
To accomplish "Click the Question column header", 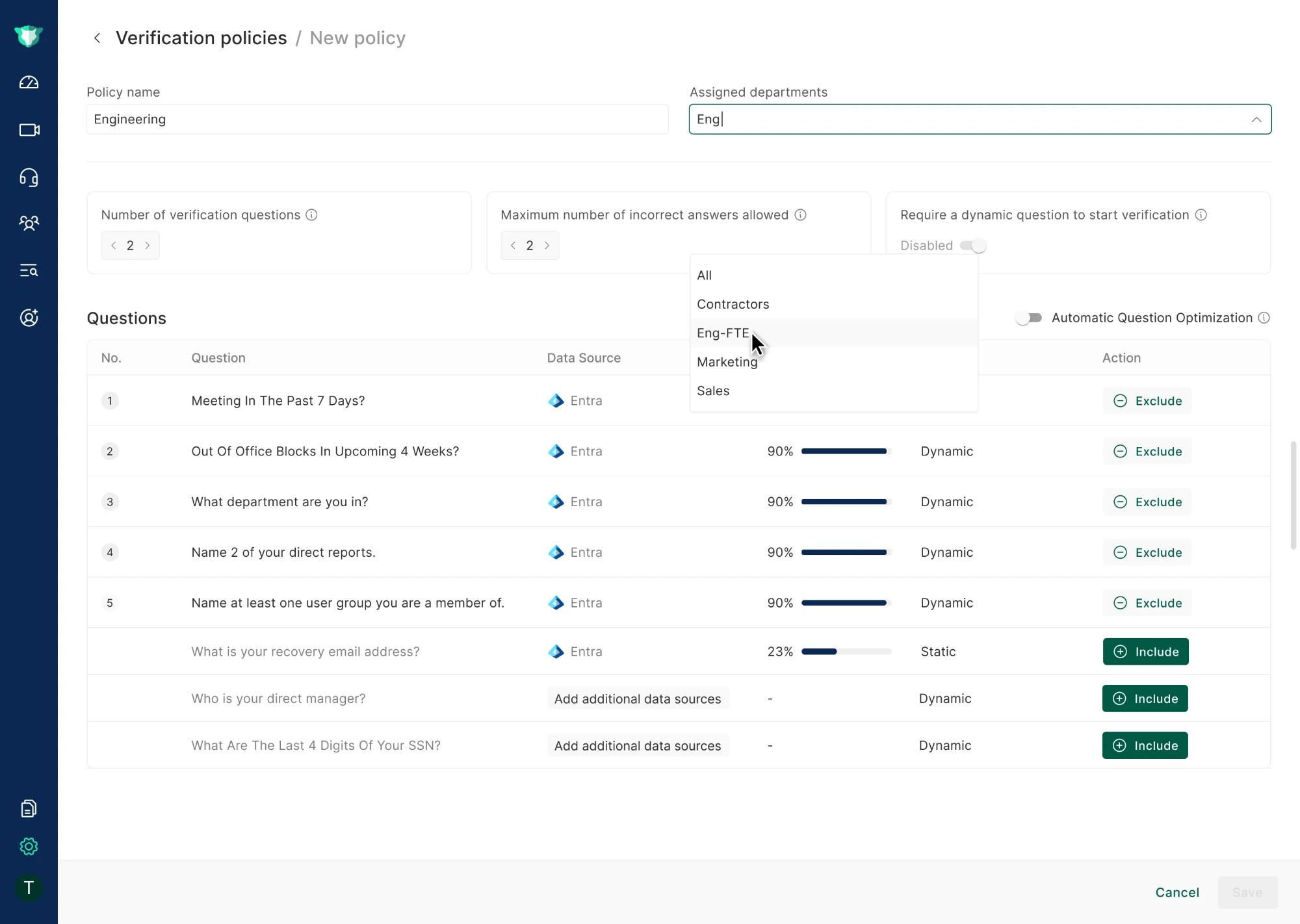I will [218, 358].
